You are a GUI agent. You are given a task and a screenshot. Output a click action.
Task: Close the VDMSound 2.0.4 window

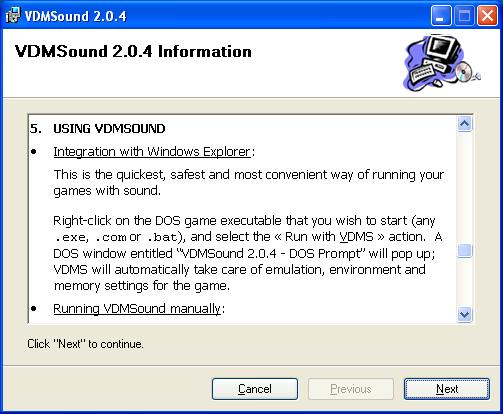click(487, 16)
